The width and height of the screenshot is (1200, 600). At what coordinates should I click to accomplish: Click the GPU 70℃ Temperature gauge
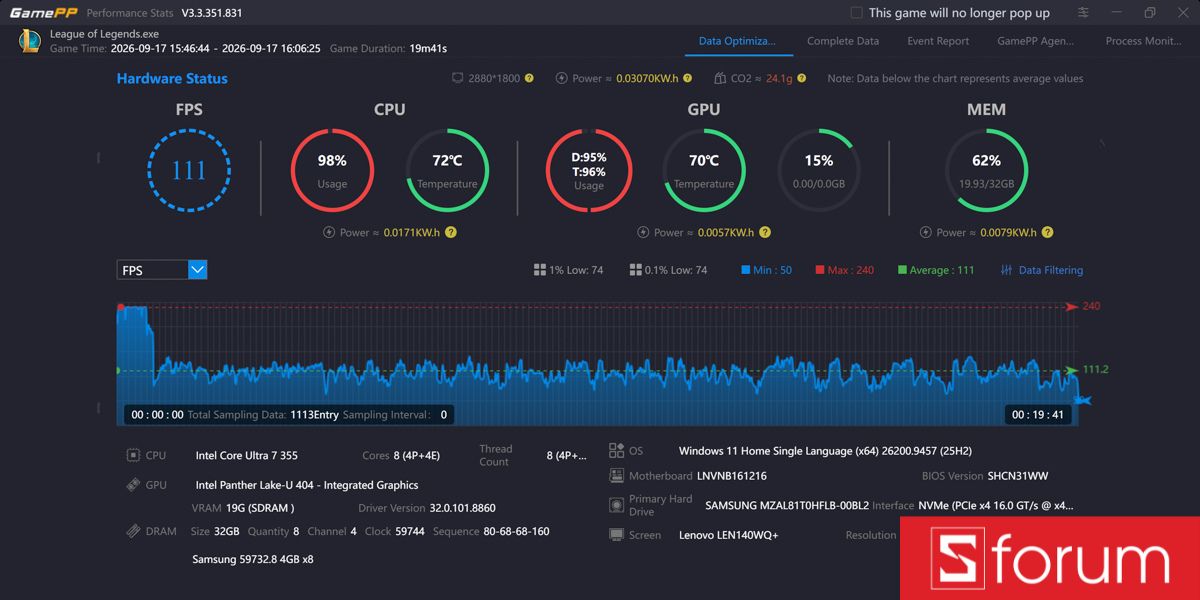pos(704,170)
